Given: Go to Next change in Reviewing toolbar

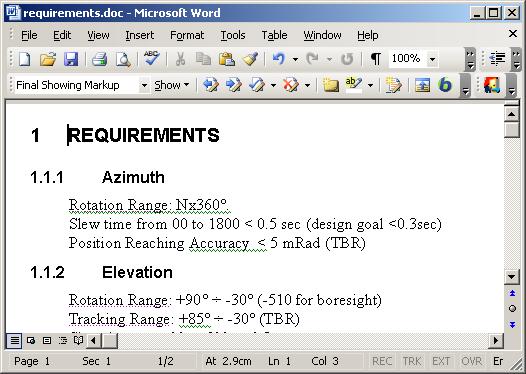Looking at the screenshot, I should [x=234, y=85].
